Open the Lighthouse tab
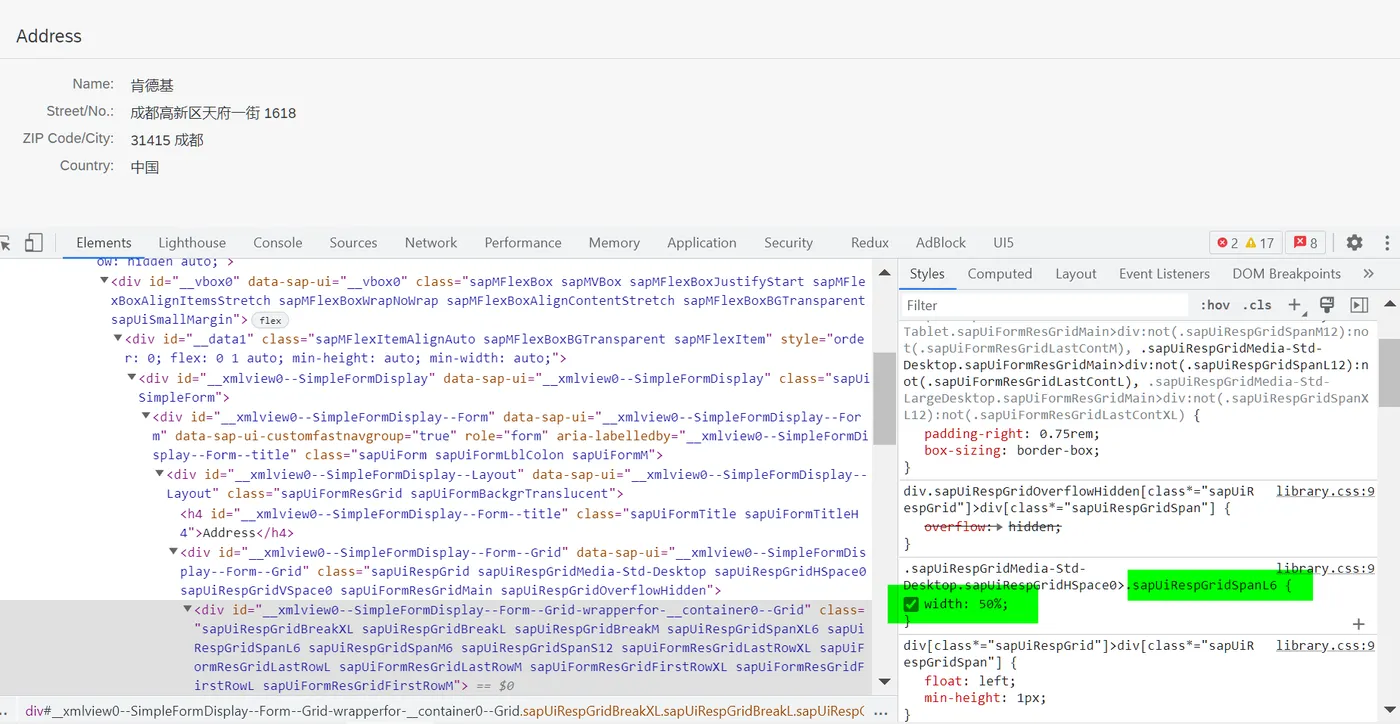This screenshot has width=1400, height=724. [x=192, y=243]
